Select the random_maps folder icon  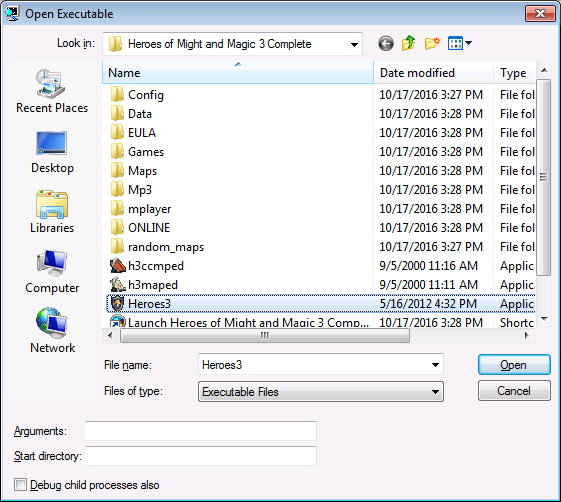pos(117,246)
